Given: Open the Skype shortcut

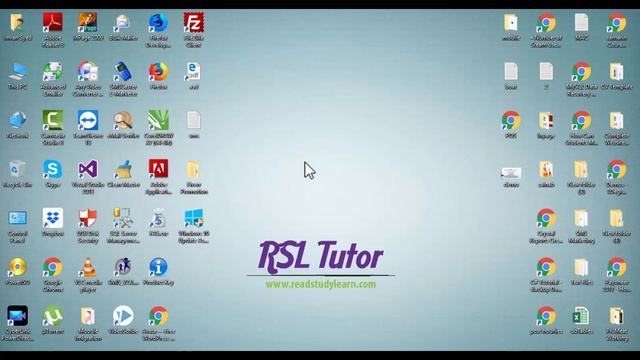Looking at the screenshot, I should point(53,169).
